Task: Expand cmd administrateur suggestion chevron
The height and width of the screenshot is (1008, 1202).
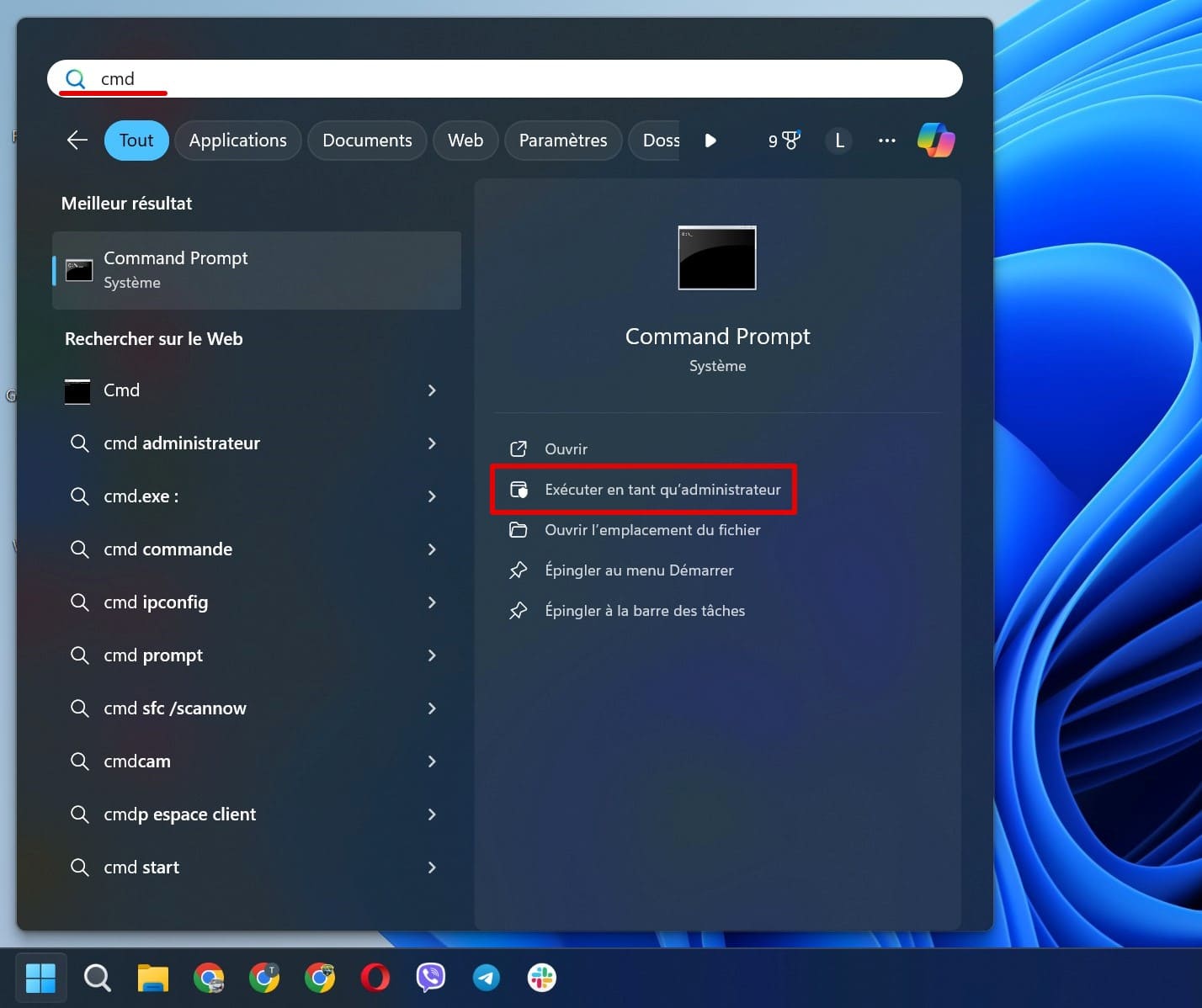Action: [x=432, y=443]
